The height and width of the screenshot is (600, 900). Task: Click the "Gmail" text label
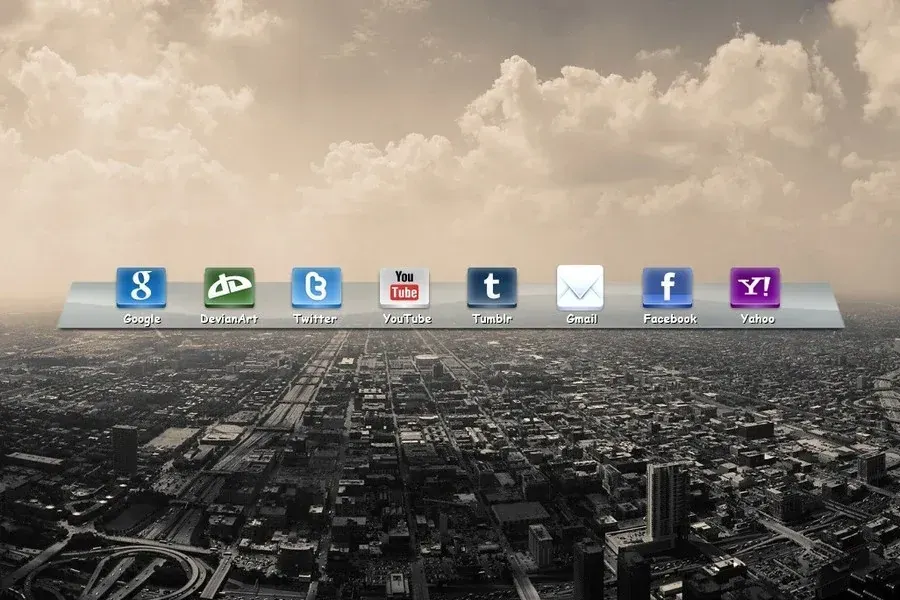582,319
